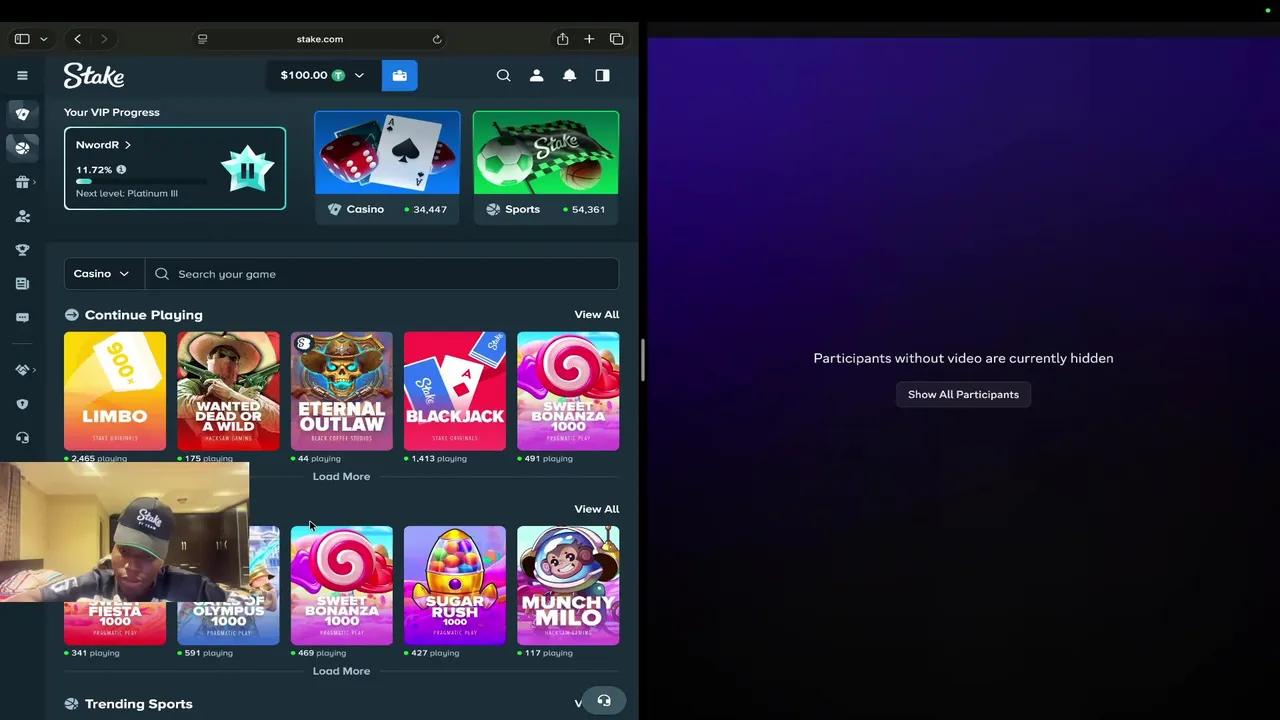The height and width of the screenshot is (720, 1280).
Task: Toggle the right side panel in Stake header
Action: (x=602, y=75)
